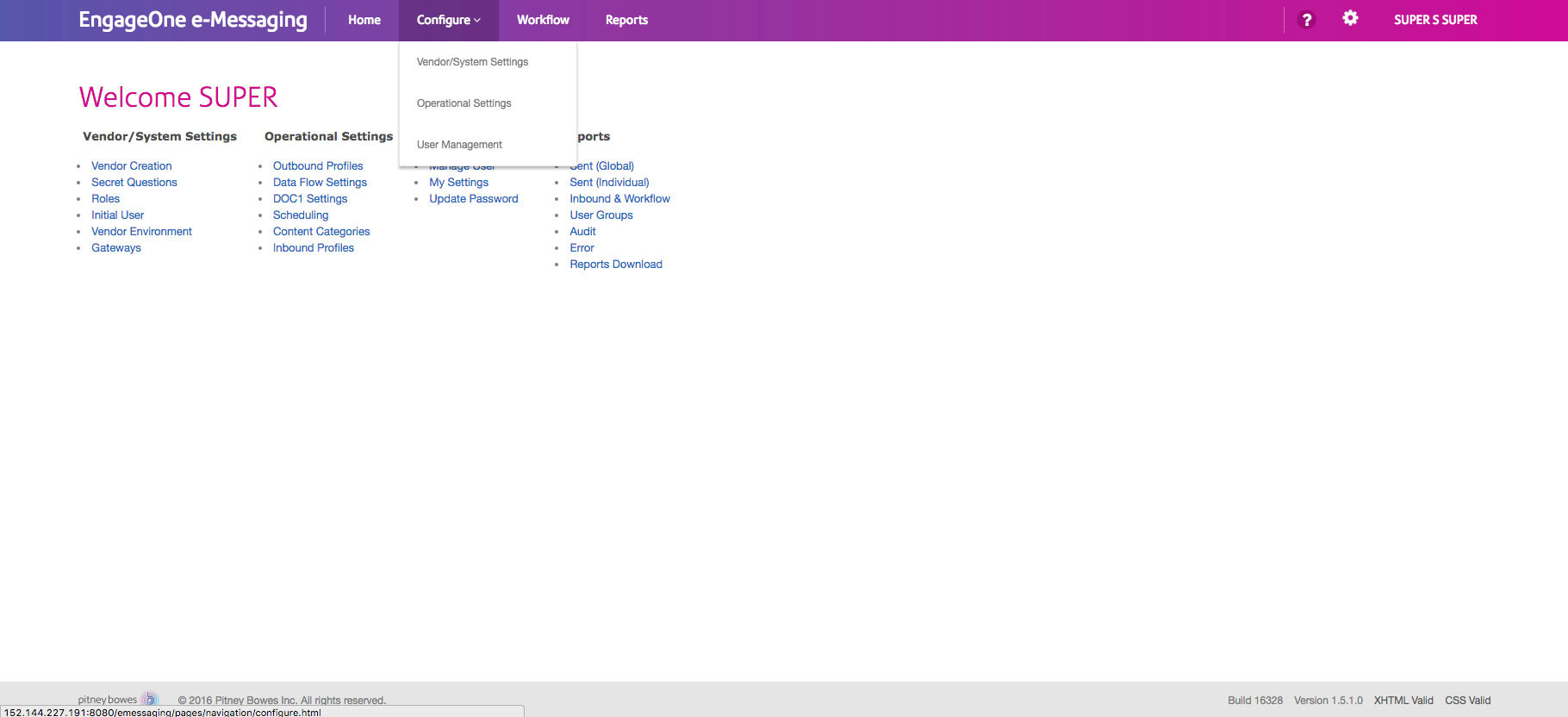Click the Pitney Bowes logo in footer
The width and height of the screenshot is (1568, 717).
pyautogui.click(x=118, y=699)
